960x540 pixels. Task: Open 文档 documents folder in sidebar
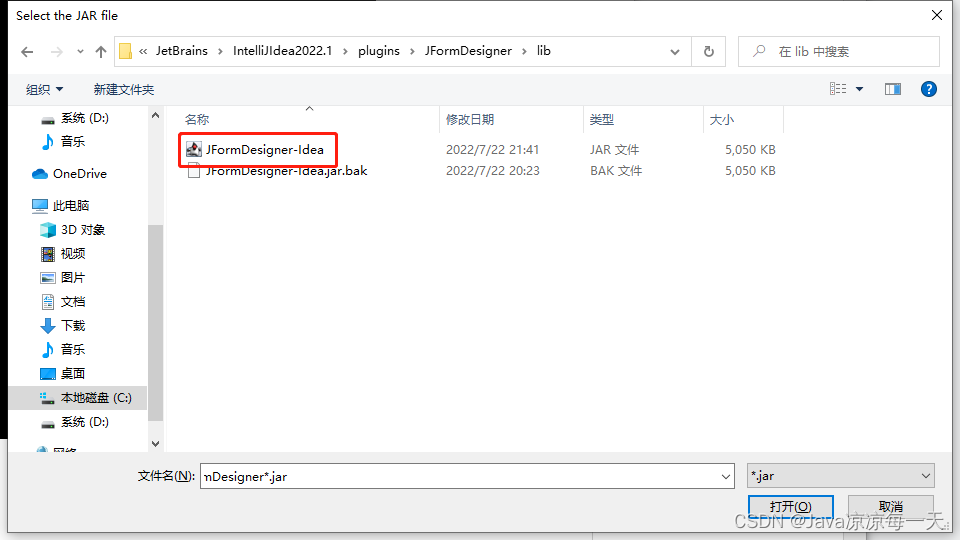pos(73,302)
